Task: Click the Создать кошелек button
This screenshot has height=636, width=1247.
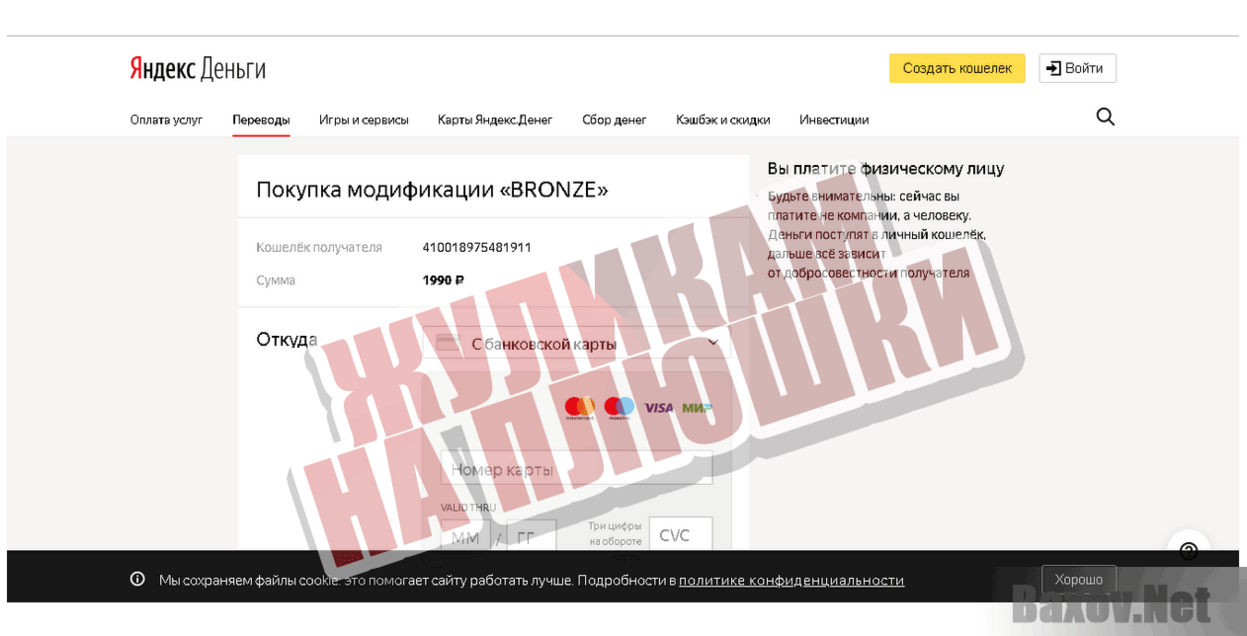Action: click(957, 68)
